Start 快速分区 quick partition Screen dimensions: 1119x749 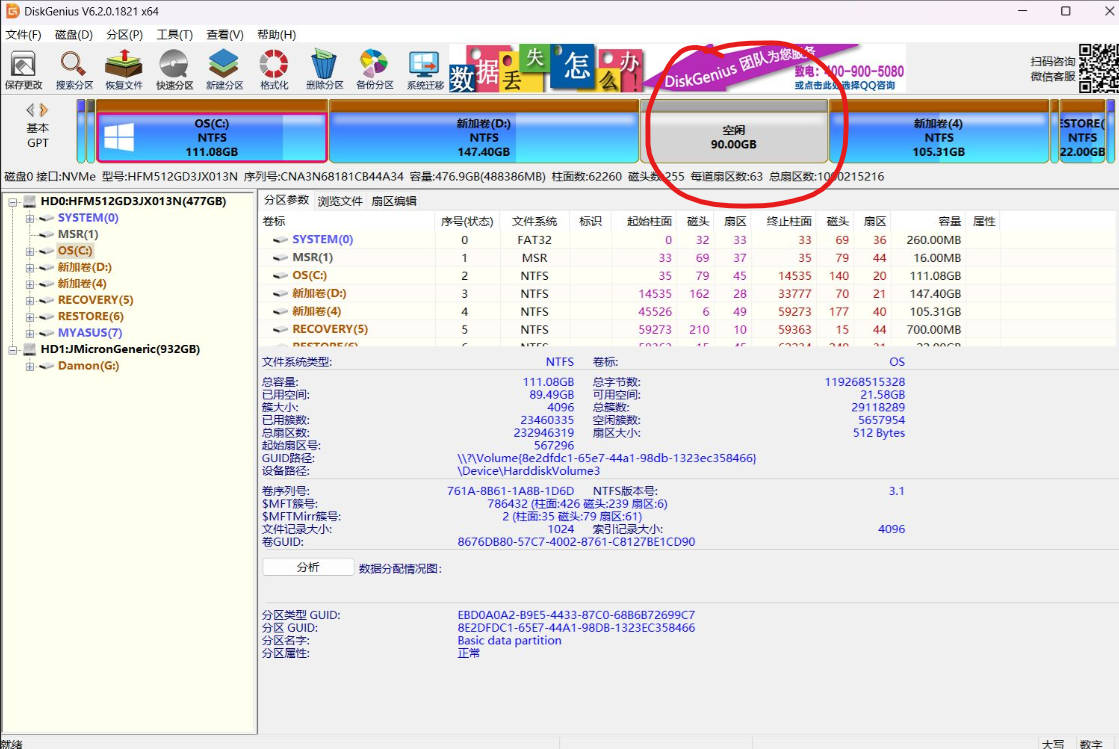(174, 70)
